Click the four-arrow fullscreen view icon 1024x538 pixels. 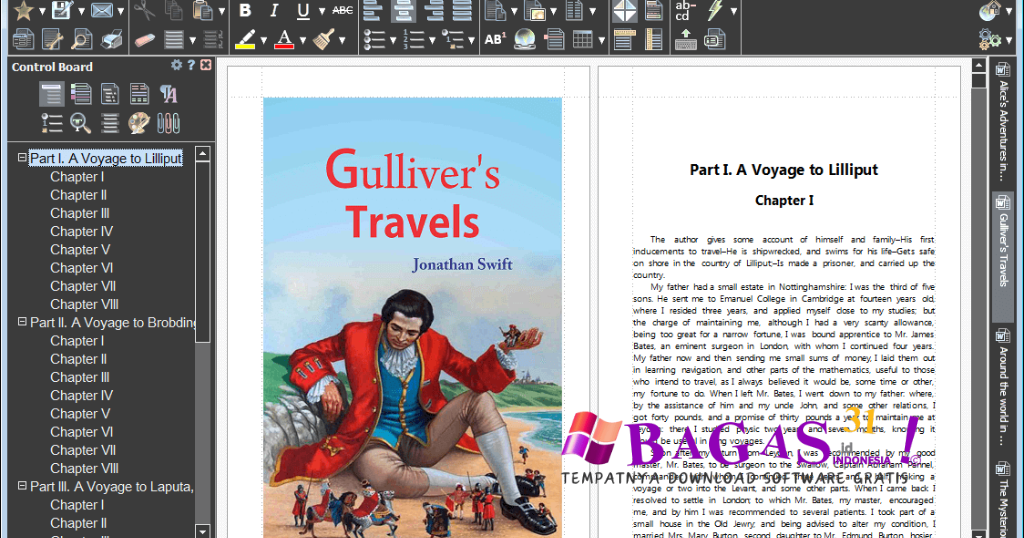coord(625,10)
